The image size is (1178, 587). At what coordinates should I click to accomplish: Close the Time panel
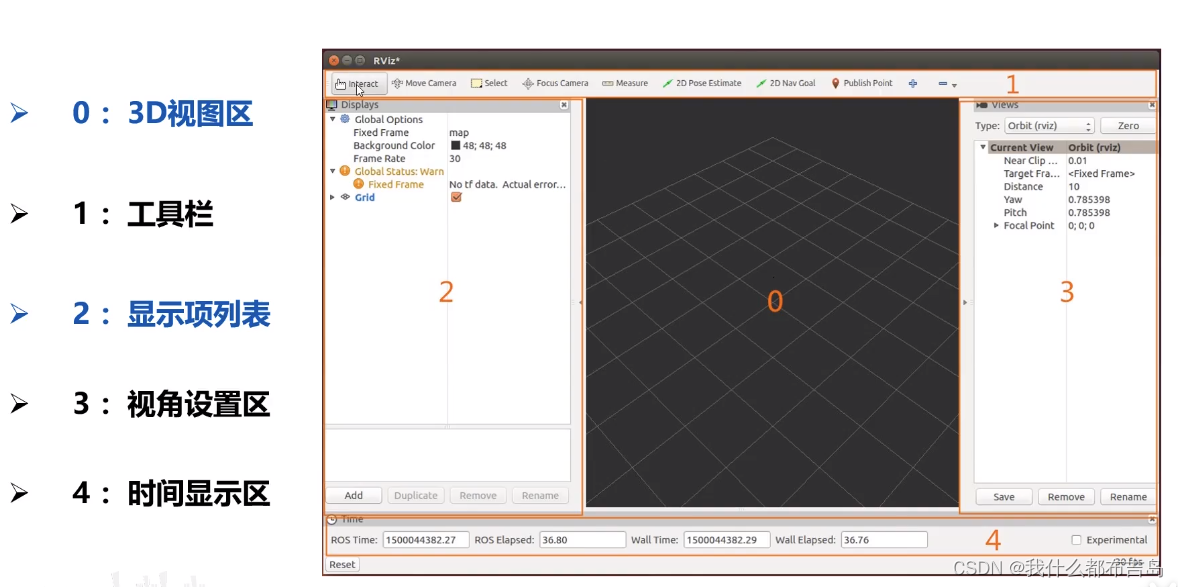pyautogui.click(x=1152, y=519)
